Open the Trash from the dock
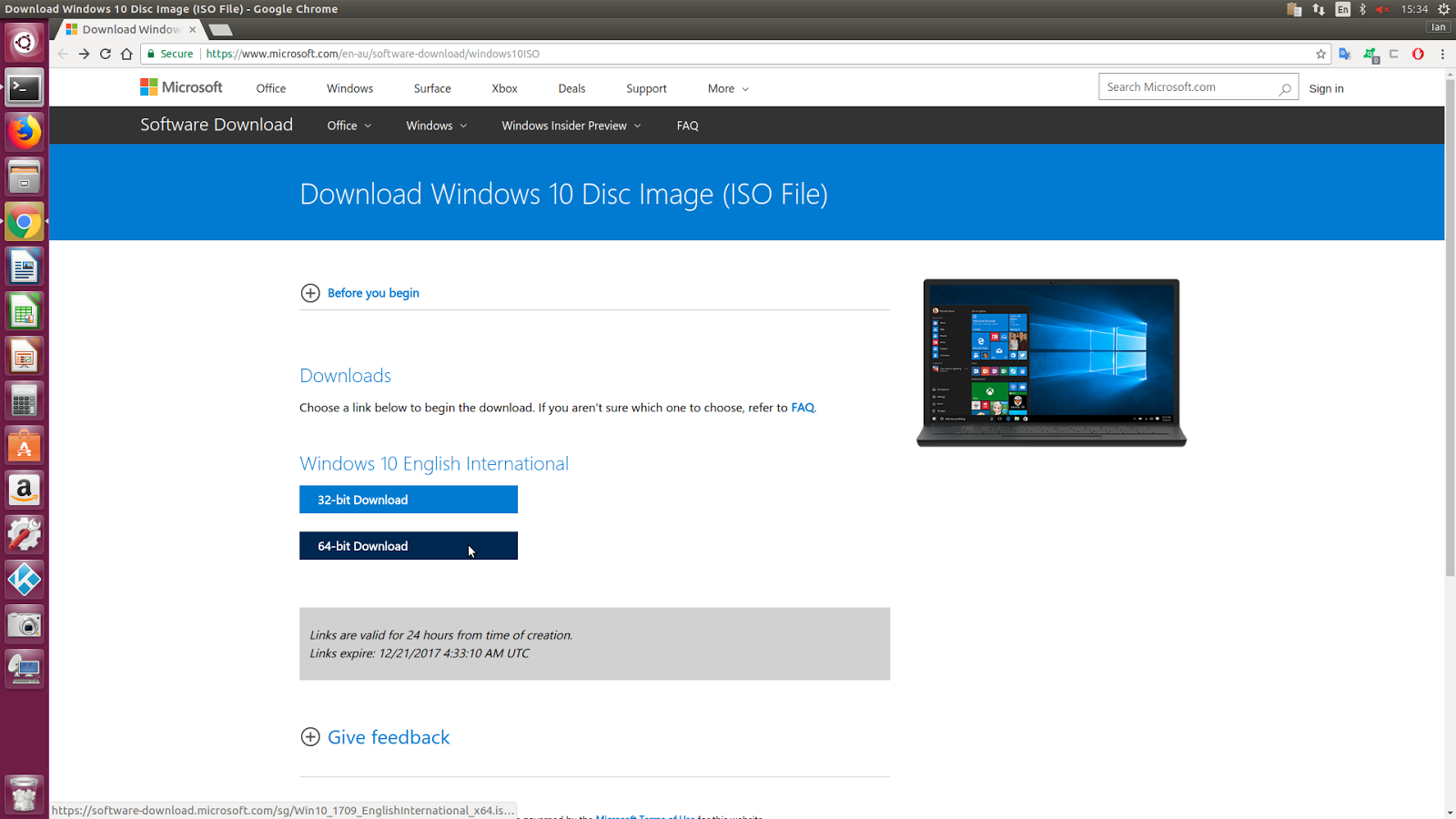 [x=24, y=794]
